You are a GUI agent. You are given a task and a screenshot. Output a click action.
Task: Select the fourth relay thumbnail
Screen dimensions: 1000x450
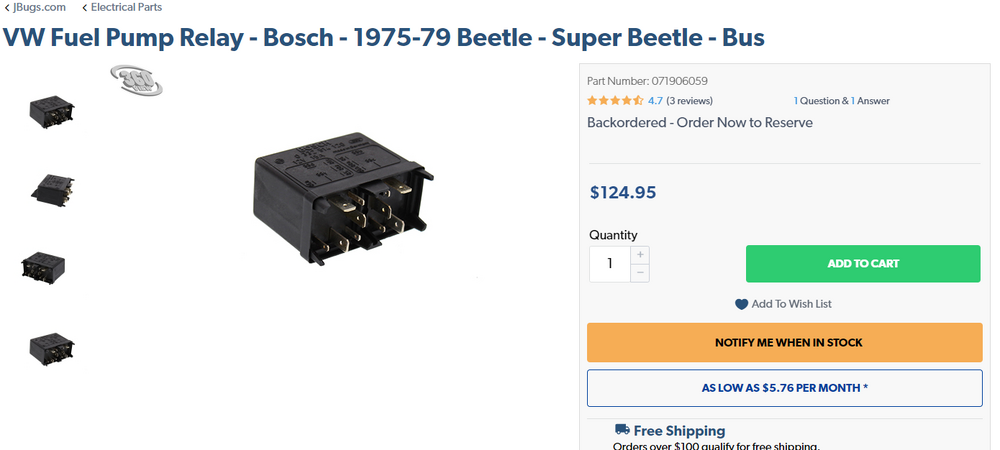(52, 349)
